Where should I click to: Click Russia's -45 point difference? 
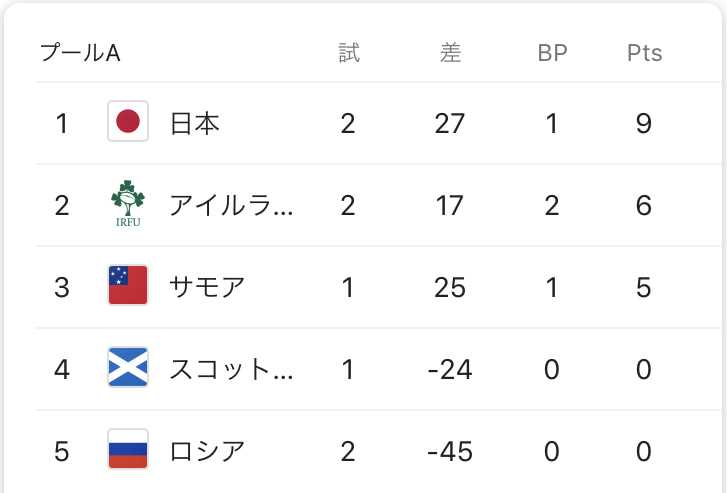point(450,452)
